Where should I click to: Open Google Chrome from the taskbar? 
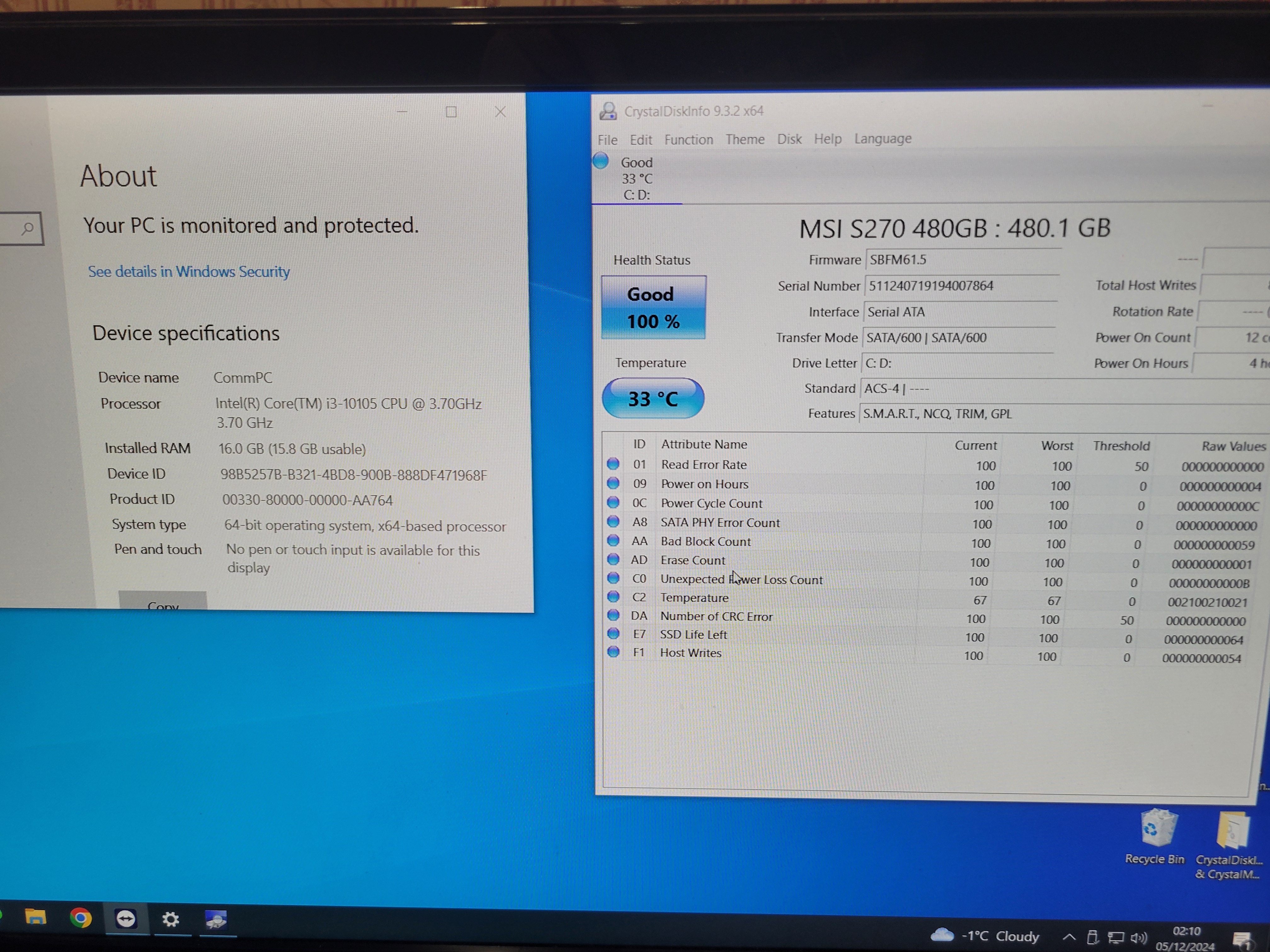pyautogui.click(x=81, y=918)
